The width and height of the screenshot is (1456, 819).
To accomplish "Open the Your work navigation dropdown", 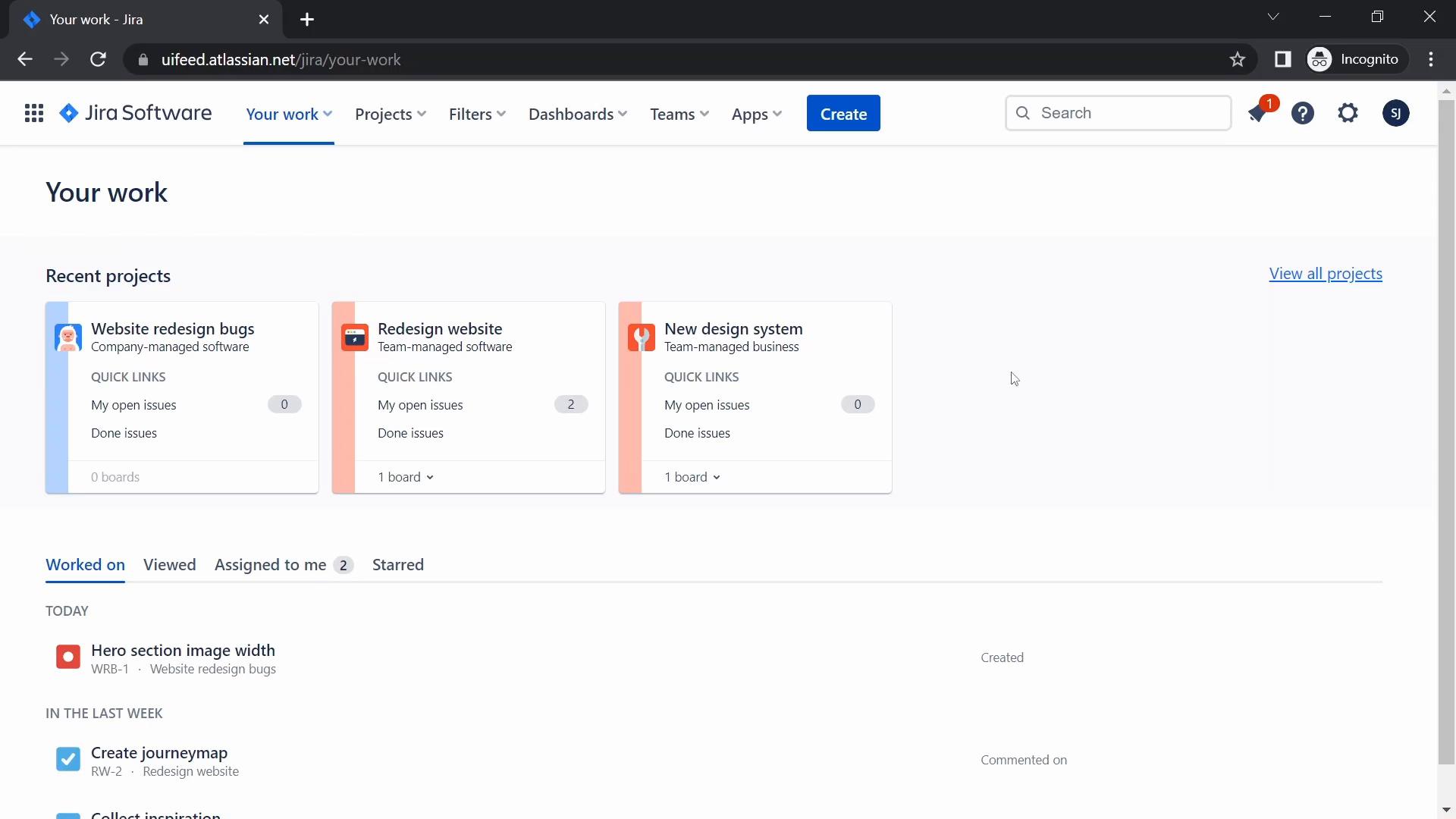I will (x=288, y=113).
